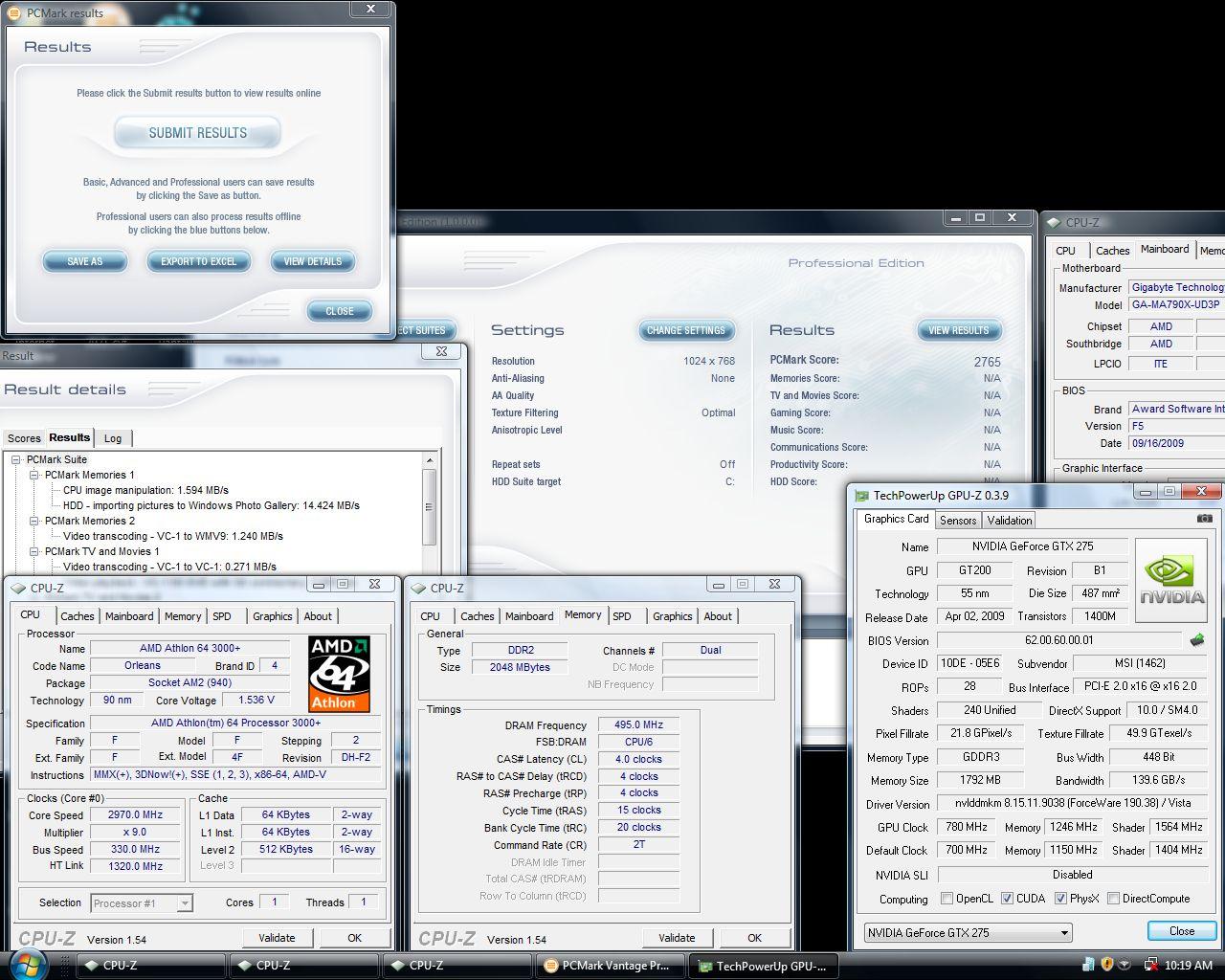This screenshot has width=1225, height=980.
Task: Click the GPU-Z title bar icon
Action: click(861, 496)
